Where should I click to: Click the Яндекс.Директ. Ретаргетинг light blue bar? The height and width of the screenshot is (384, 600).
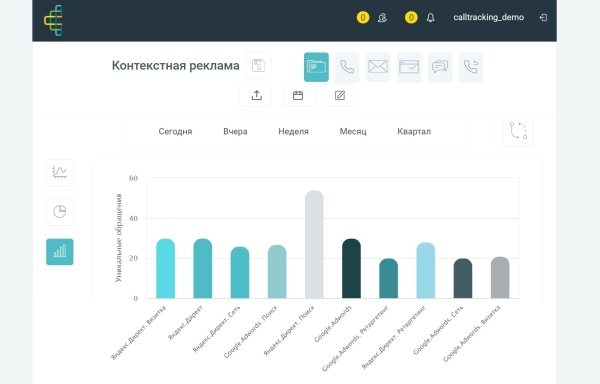click(426, 270)
